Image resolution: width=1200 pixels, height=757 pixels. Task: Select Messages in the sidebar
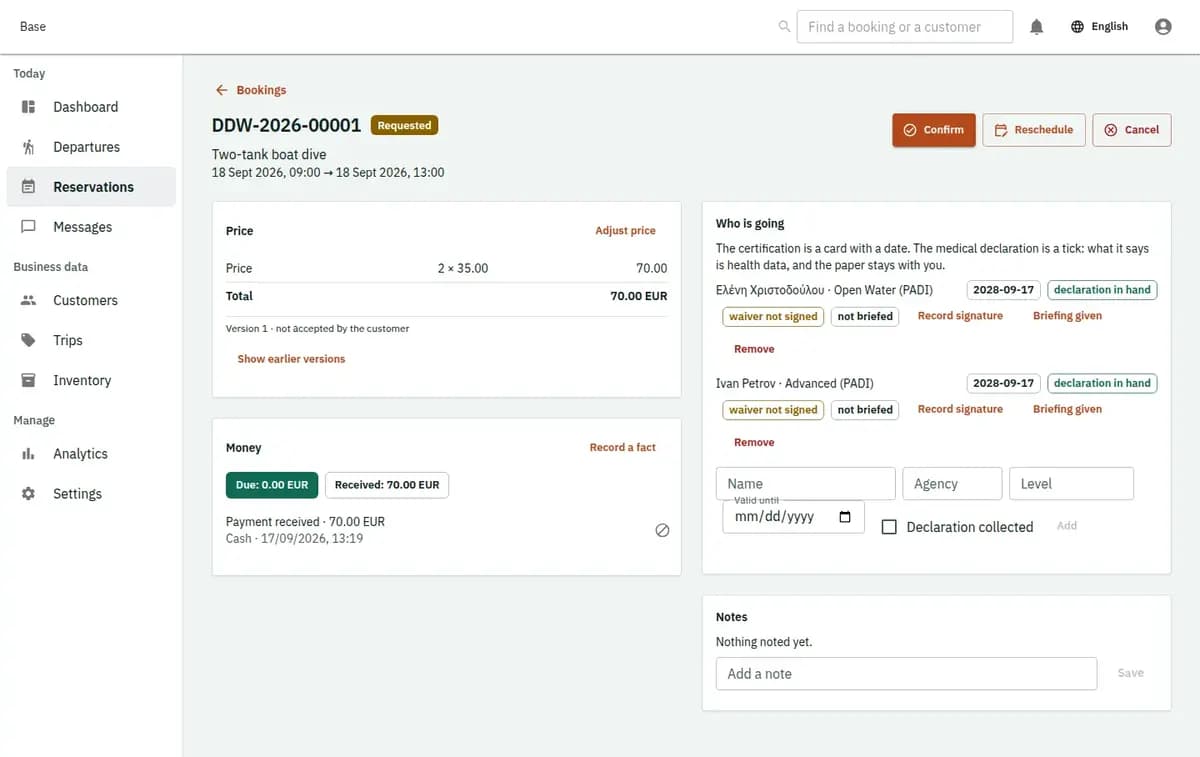91,227
